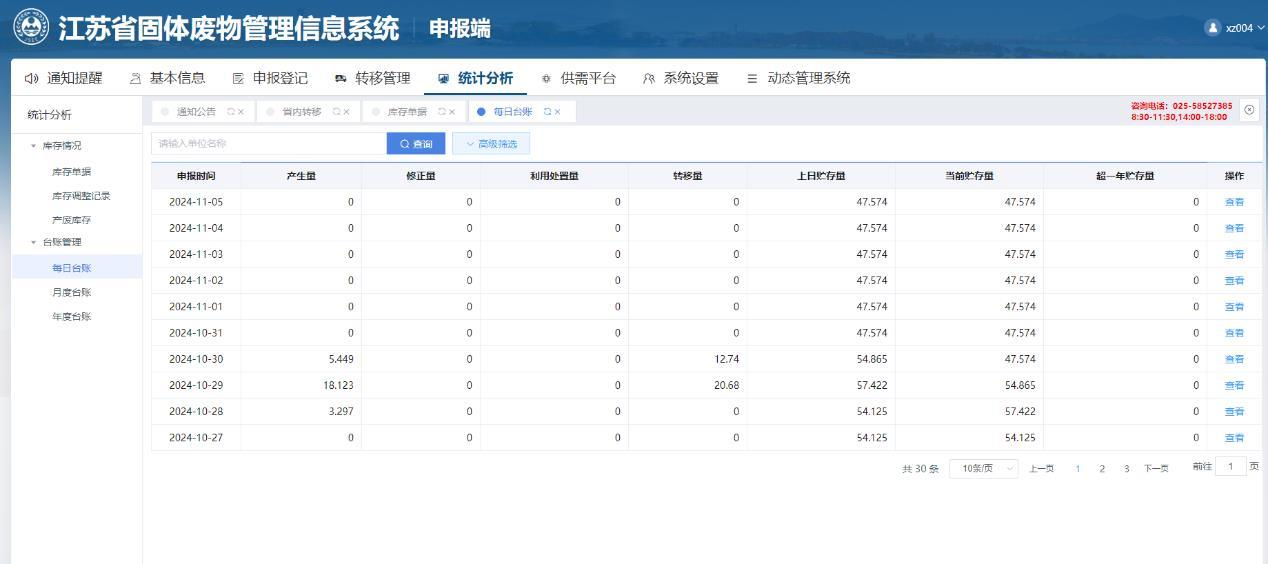Switch to the 库存单据 tab
Screen dimensions: 1268x564
(406, 112)
